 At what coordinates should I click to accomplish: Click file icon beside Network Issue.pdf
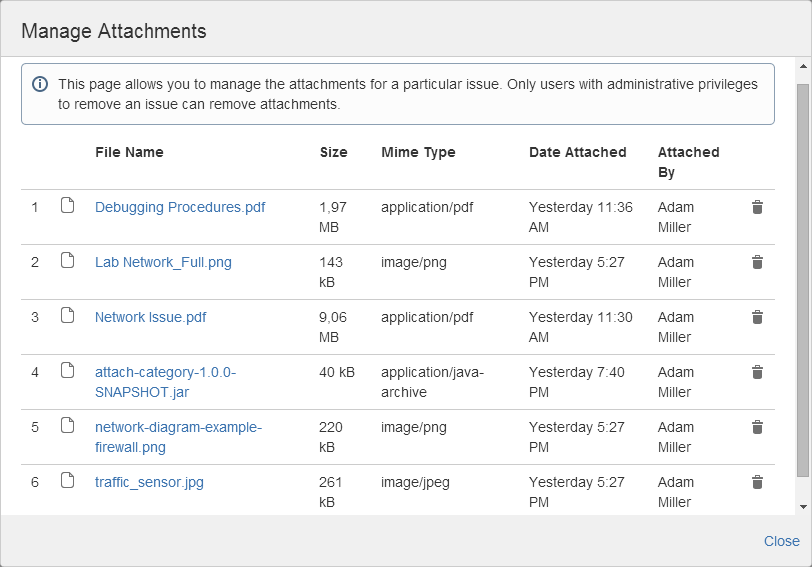67,316
